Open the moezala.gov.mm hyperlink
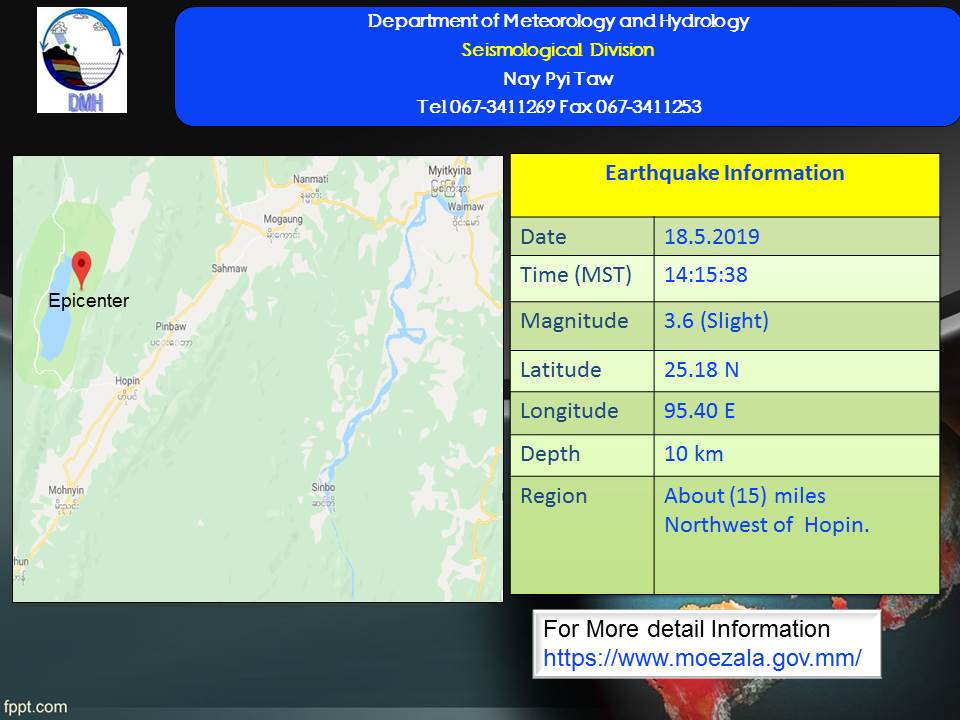Image resolution: width=960 pixels, height=720 pixels. pyautogui.click(x=702, y=658)
